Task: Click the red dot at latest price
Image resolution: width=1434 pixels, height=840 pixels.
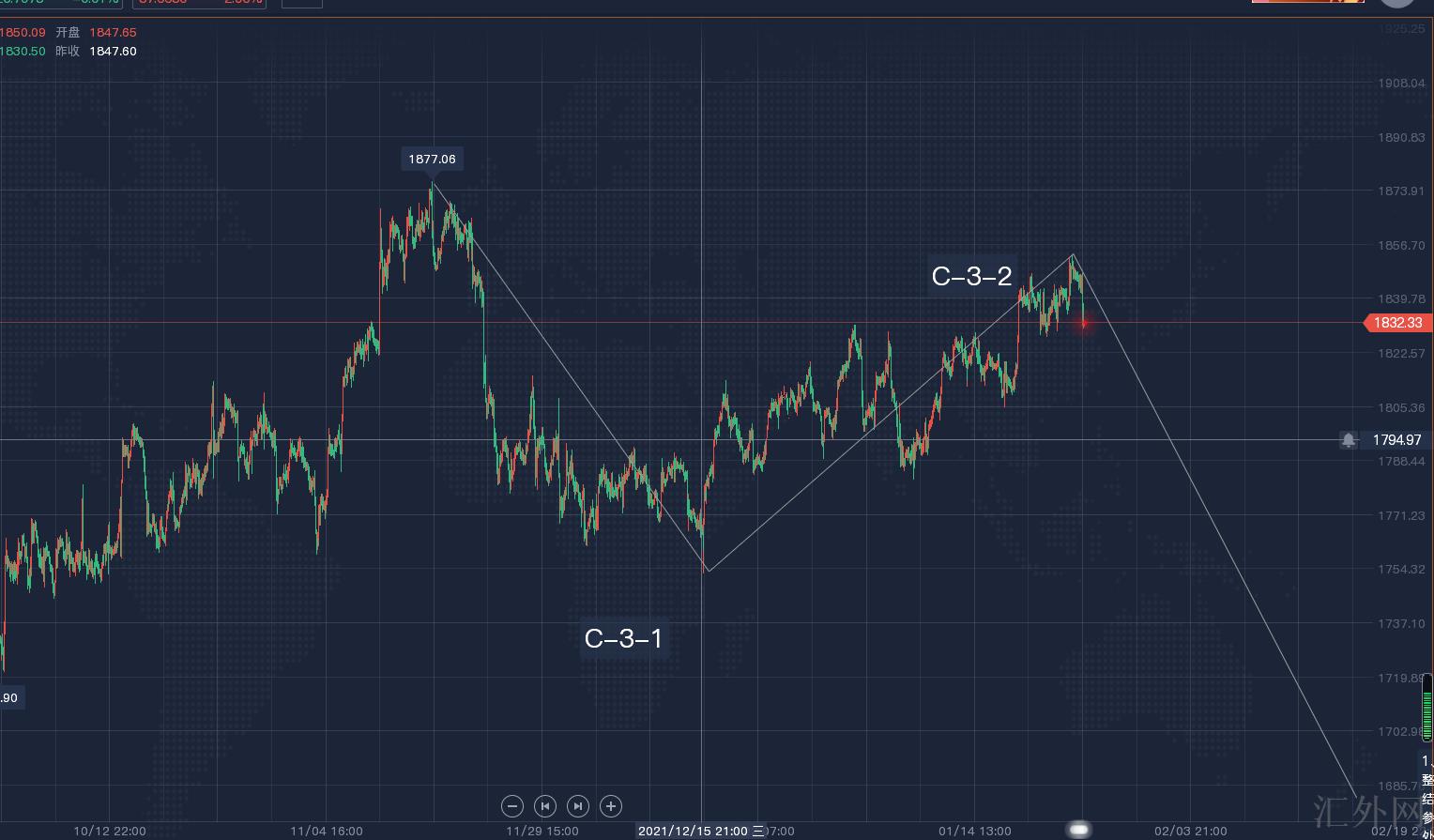Action: tap(1084, 323)
